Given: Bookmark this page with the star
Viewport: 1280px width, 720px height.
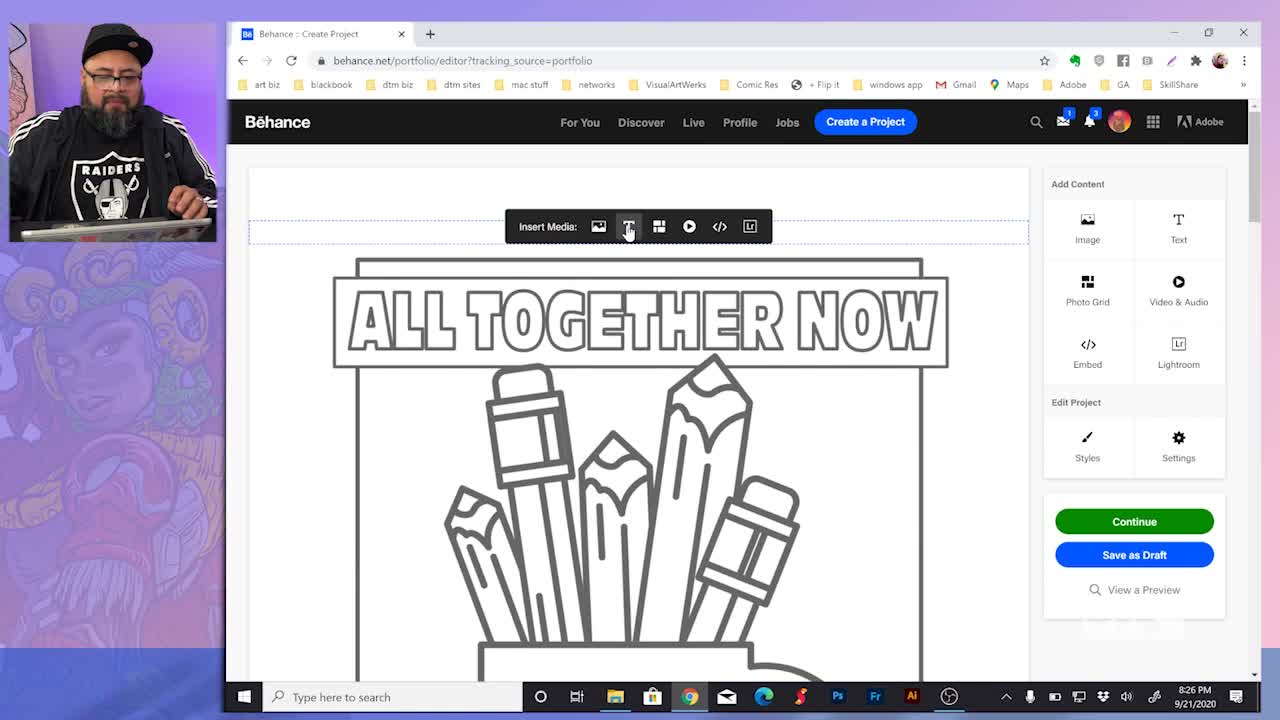Looking at the screenshot, I should (x=1045, y=61).
